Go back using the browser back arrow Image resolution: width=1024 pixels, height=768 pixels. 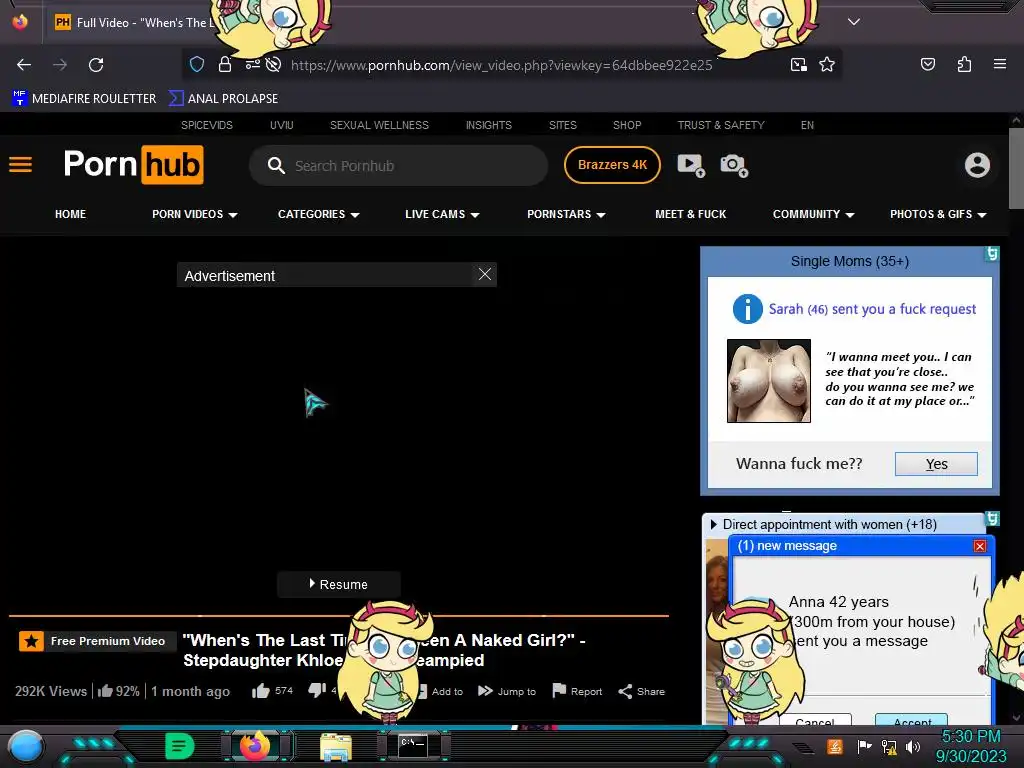[x=24, y=65]
